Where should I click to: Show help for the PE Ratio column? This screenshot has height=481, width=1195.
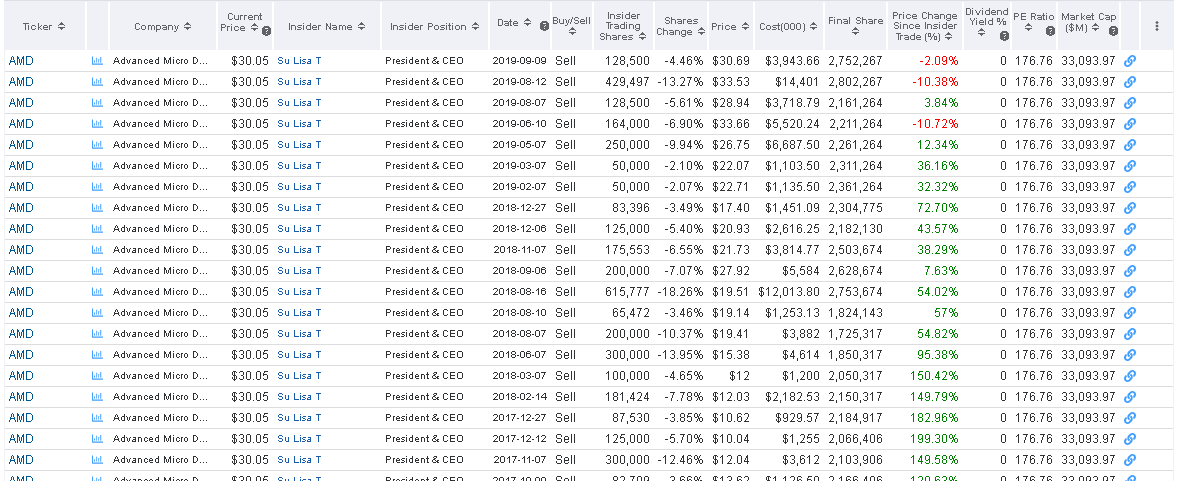pyautogui.click(x=1050, y=31)
